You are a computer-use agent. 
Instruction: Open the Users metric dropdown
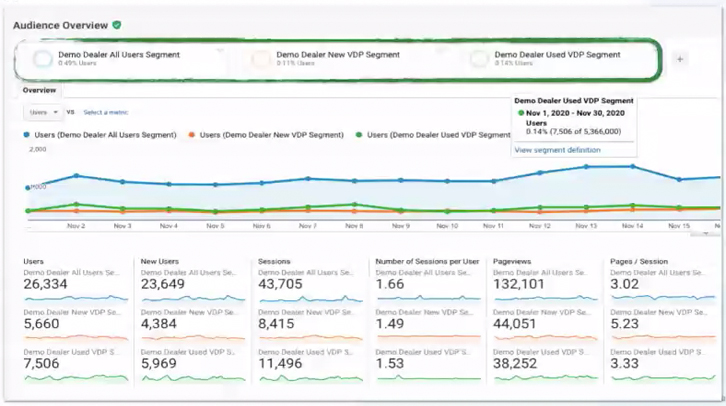43,112
